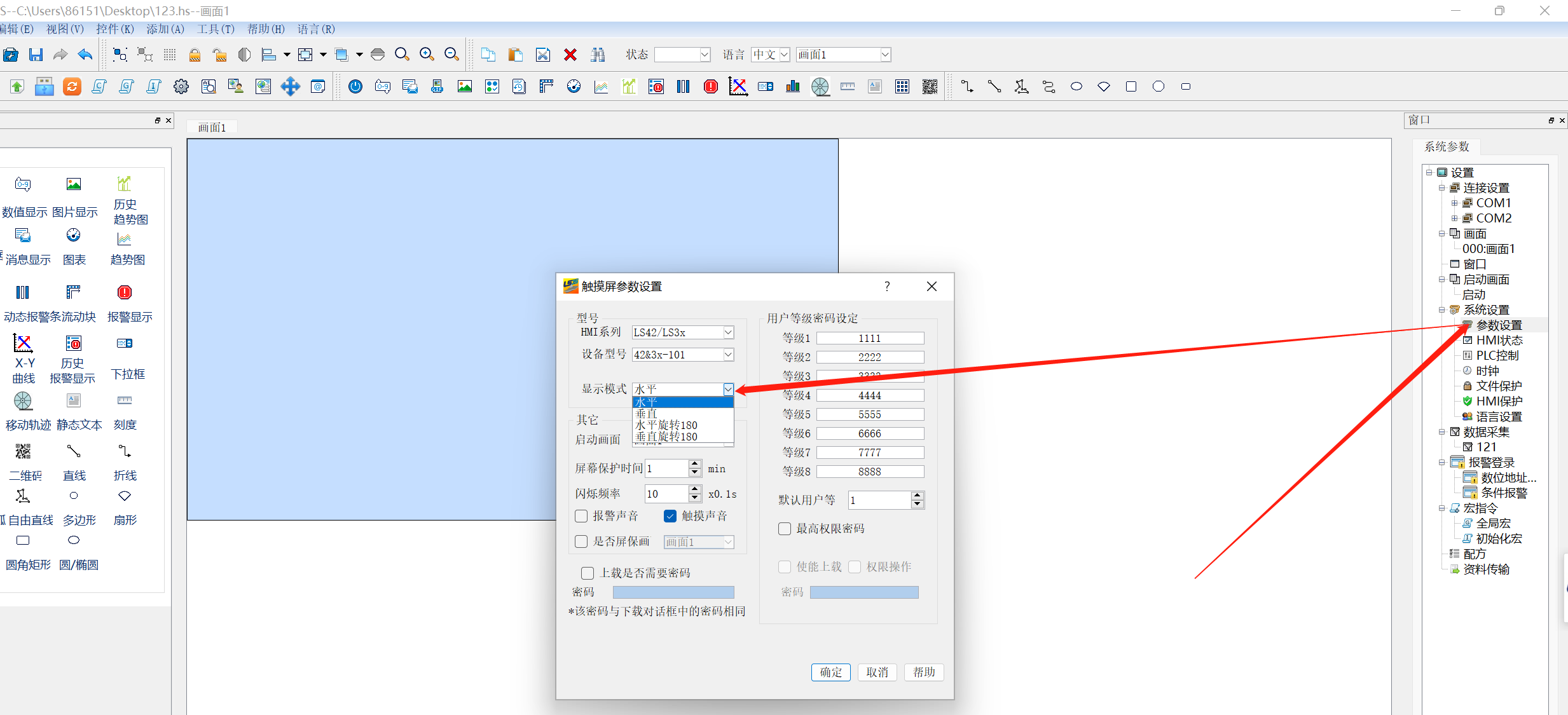This screenshot has height=715, width=1568.
Task: Select X-Y曲线 control in left panel
Action: click(x=24, y=359)
